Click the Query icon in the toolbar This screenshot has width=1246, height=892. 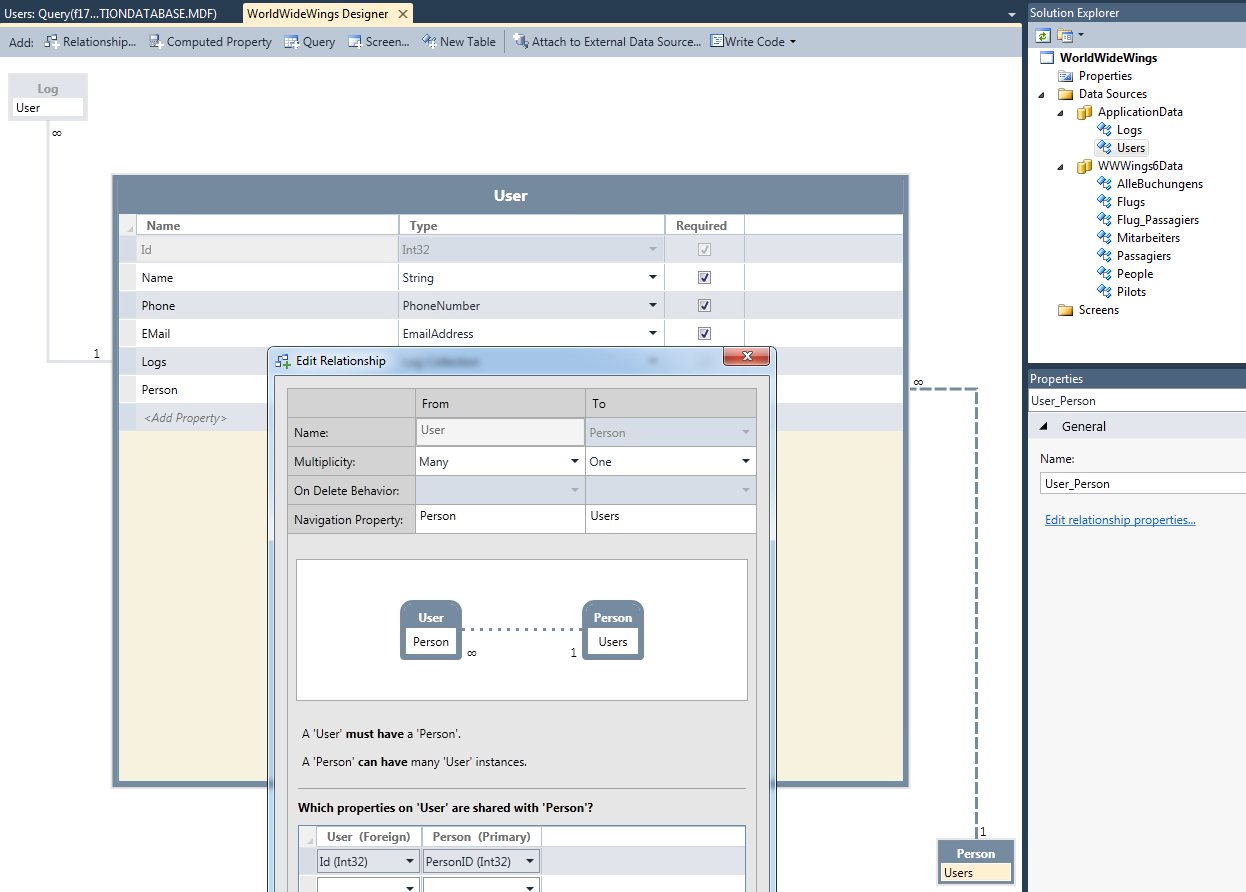pyautogui.click(x=292, y=42)
